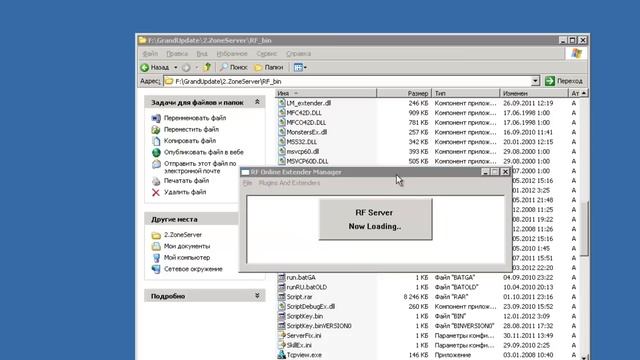Collapse the Задачи для файлов и папок panel
This screenshot has height=360, width=640.
[257, 102]
